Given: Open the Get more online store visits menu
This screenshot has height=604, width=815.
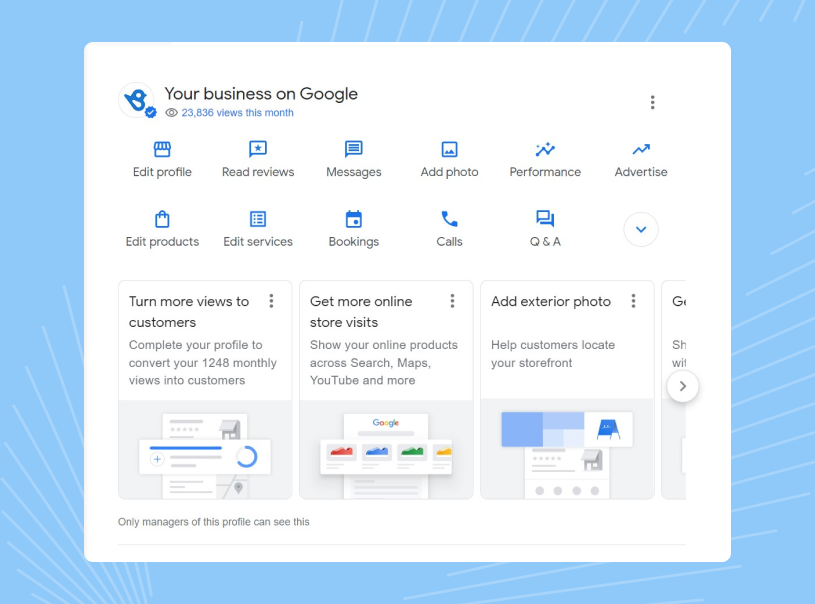Looking at the screenshot, I should click(x=453, y=300).
